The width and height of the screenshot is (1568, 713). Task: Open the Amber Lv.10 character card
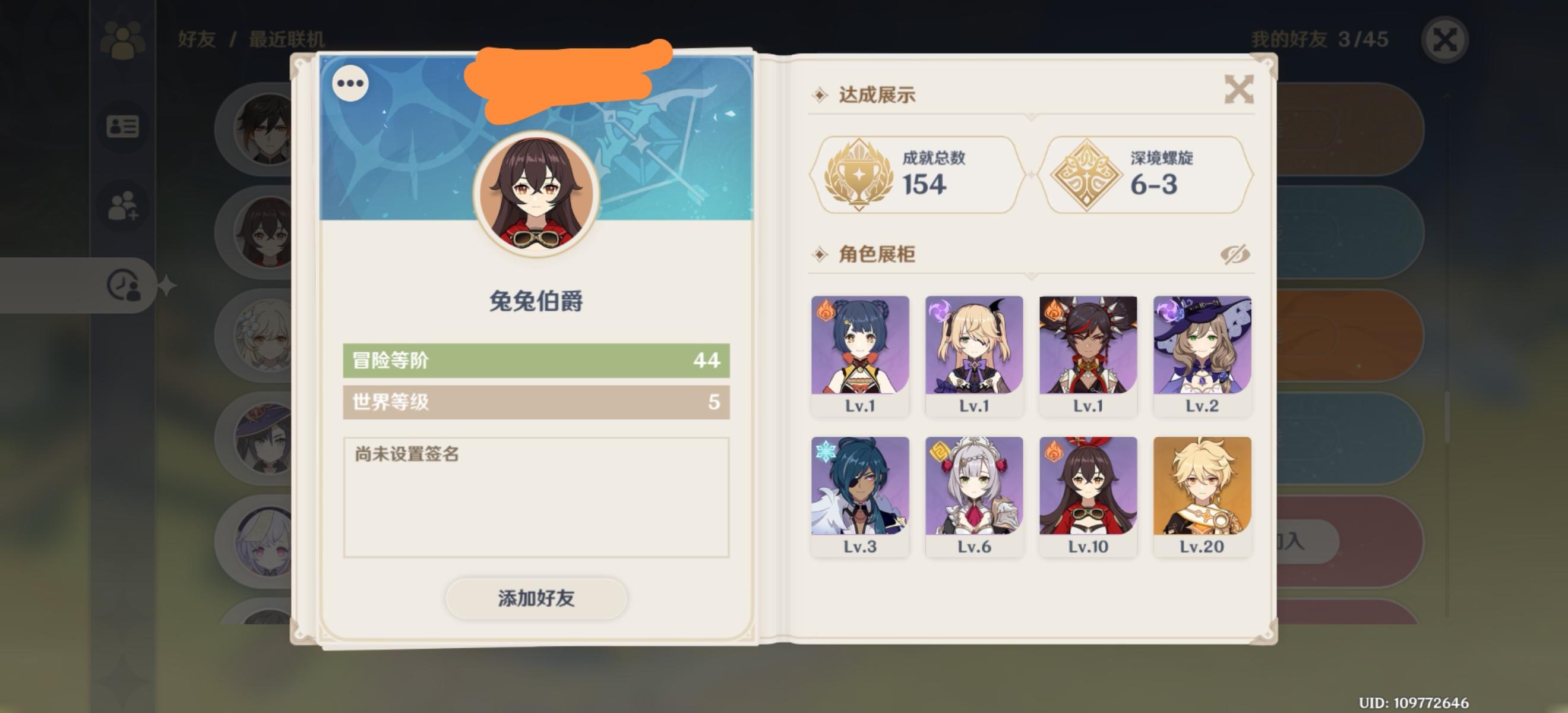tap(1088, 497)
